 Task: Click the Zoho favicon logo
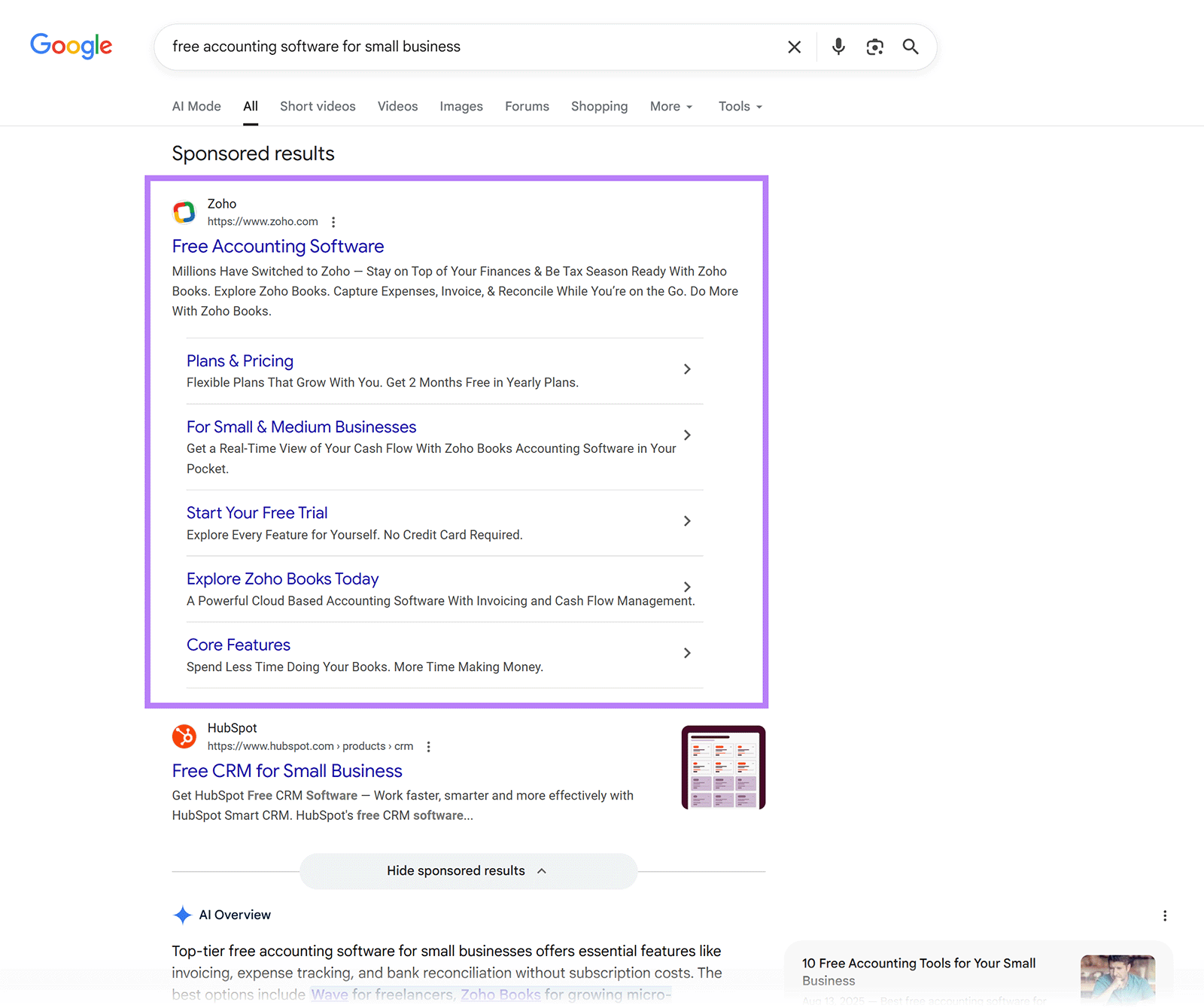tap(184, 212)
